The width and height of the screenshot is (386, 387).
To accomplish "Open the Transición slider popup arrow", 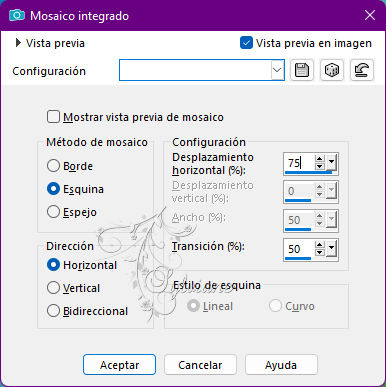I will coord(331,249).
